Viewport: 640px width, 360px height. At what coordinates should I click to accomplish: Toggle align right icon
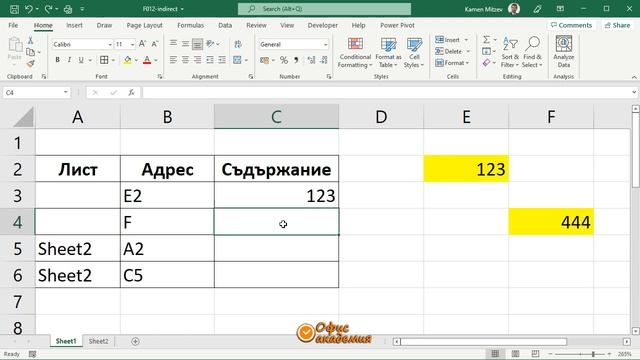(198, 60)
